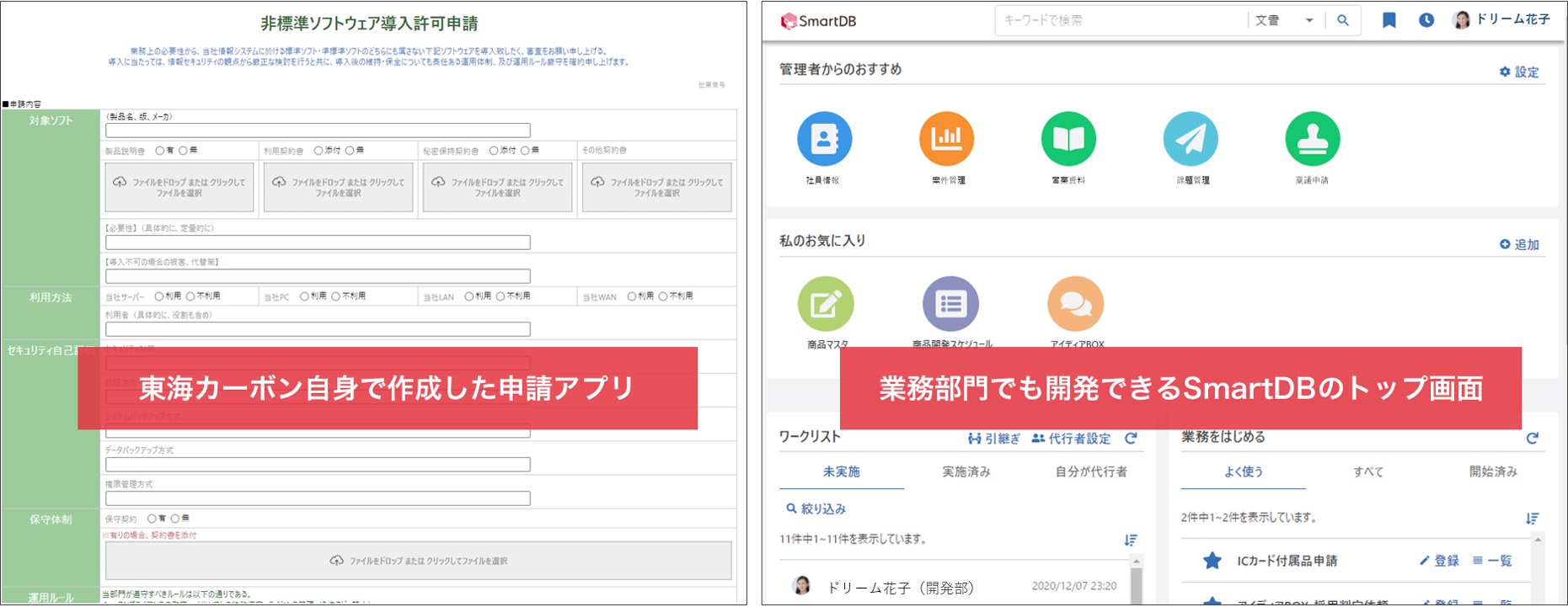1568x607 pixels.
Task: Open sort options in the 業務をはじめる panel
Action: pyautogui.click(x=1532, y=519)
